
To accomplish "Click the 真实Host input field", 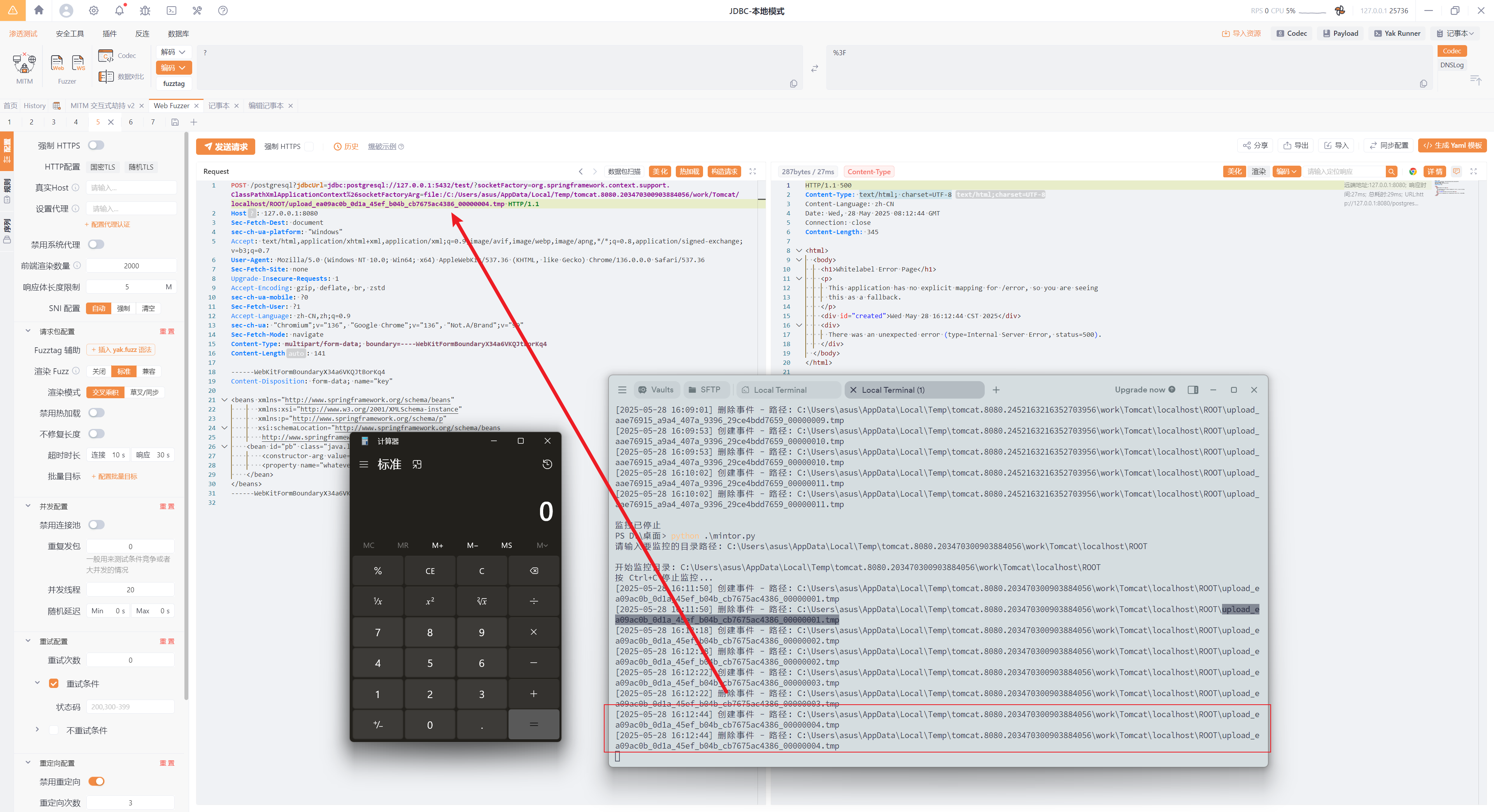I will point(131,188).
